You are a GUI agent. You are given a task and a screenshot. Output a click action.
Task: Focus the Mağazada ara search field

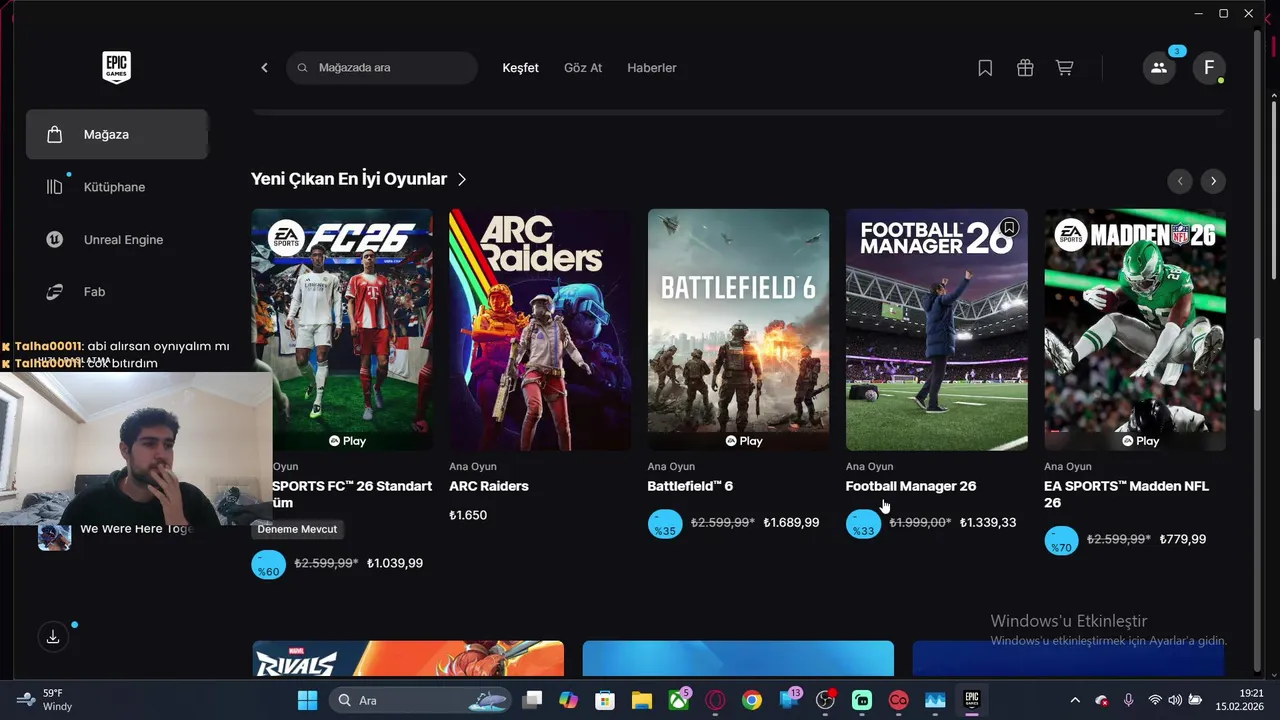click(382, 68)
